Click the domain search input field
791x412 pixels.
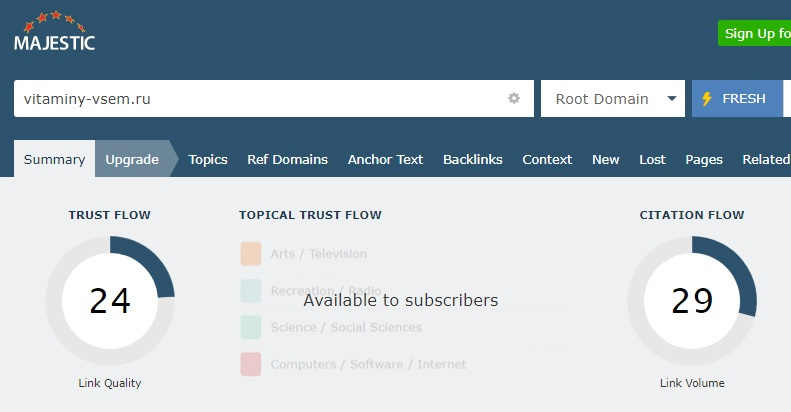tap(260, 99)
